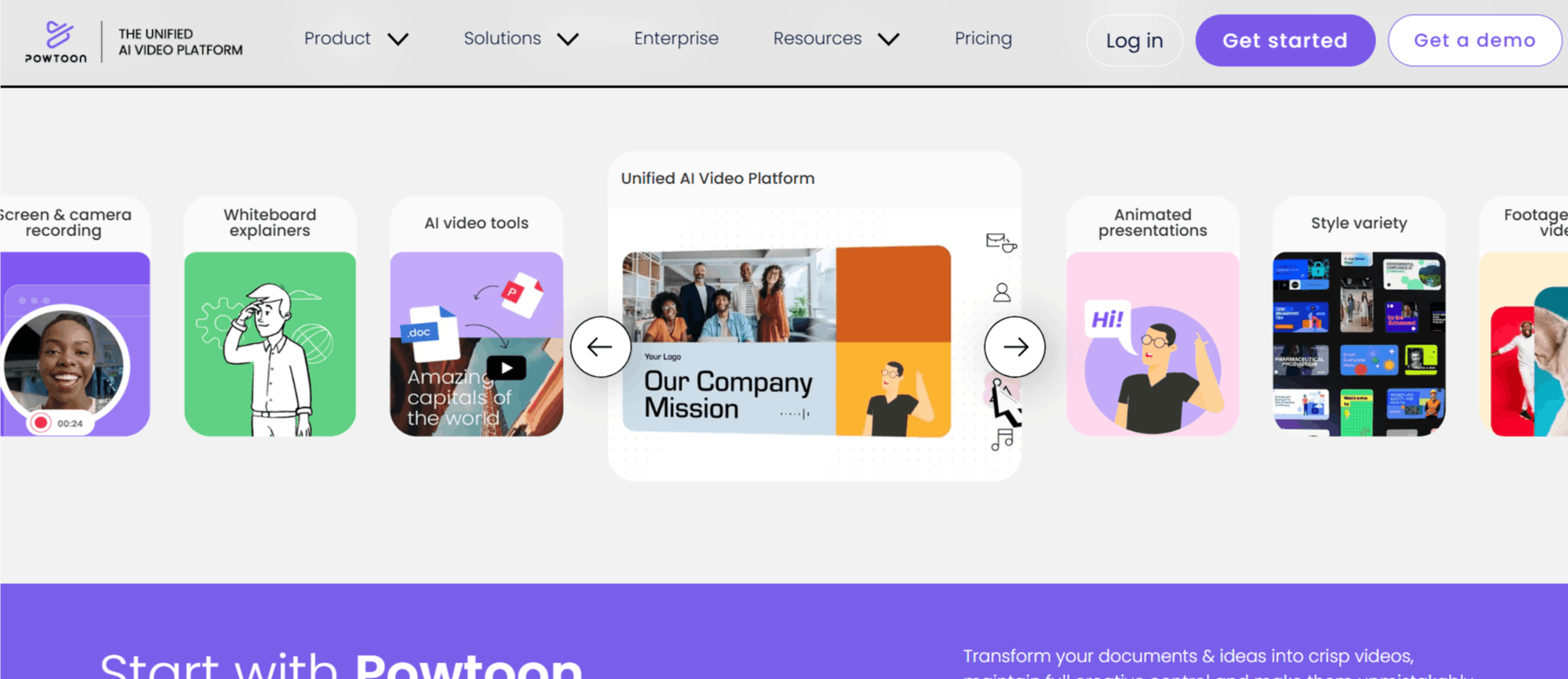Click the Our Company Mission preview
1568x679 pixels.
(x=786, y=341)
